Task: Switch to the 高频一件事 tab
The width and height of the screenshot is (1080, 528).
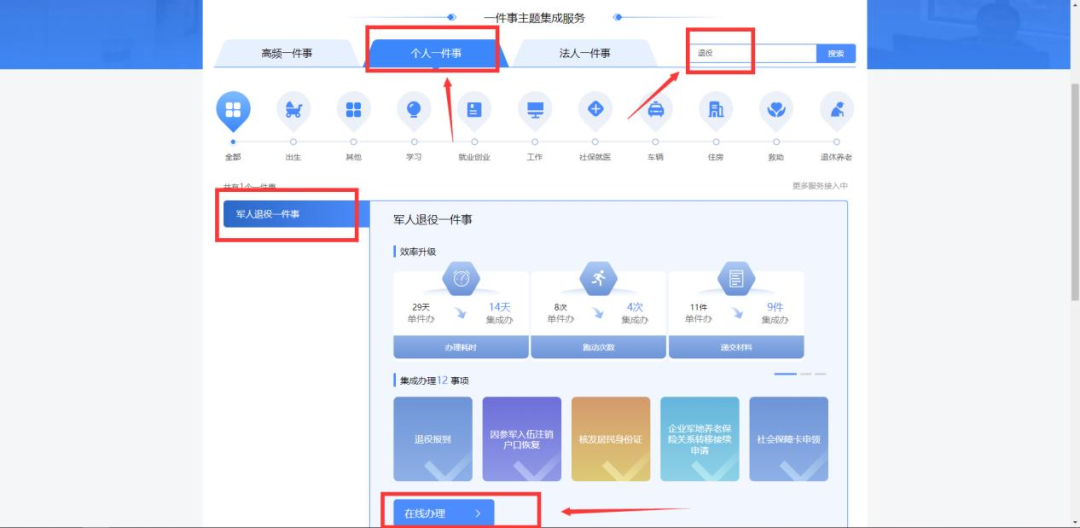Action: 287,54
